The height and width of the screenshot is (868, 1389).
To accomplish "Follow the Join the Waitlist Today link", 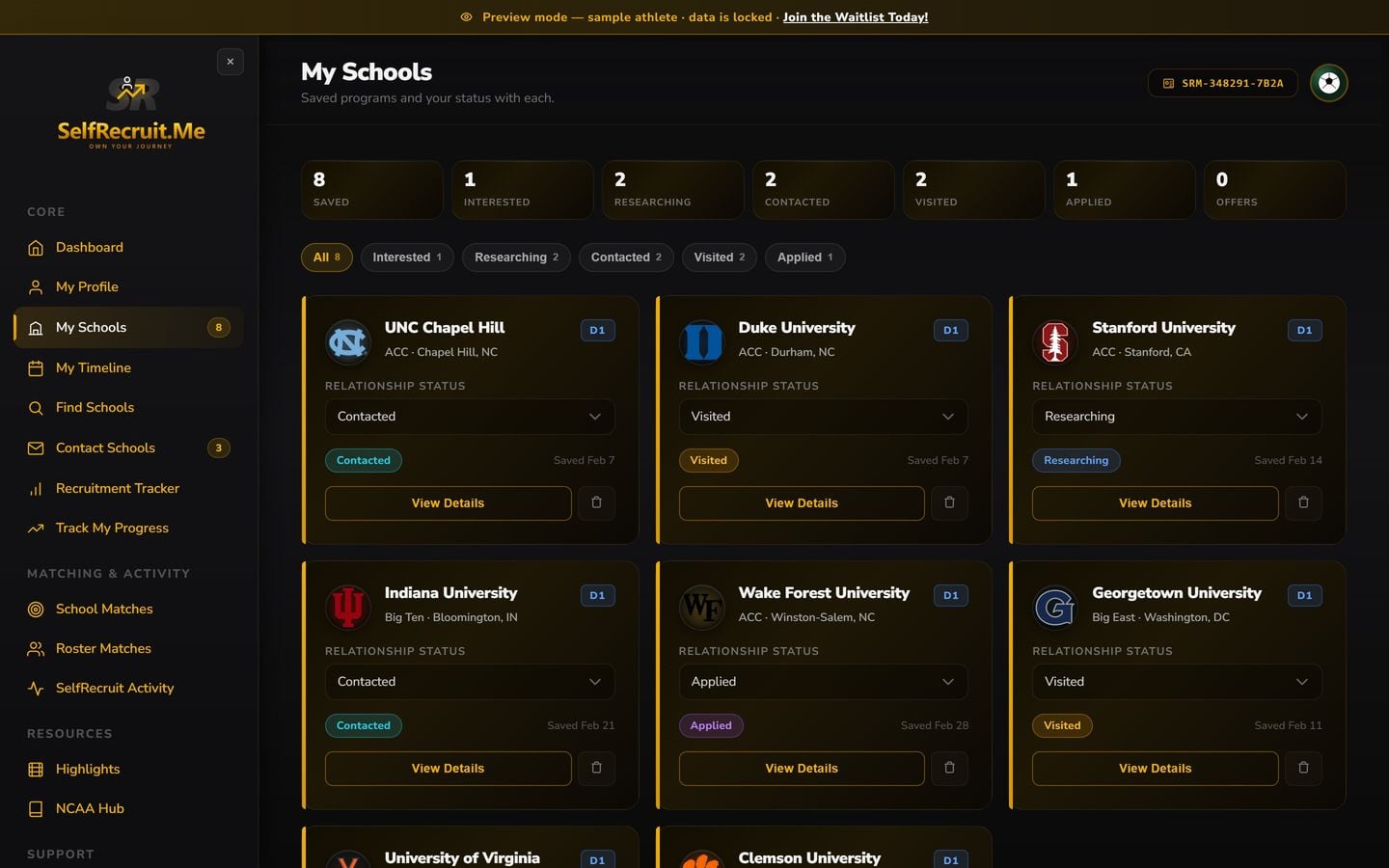I will 856,17.
